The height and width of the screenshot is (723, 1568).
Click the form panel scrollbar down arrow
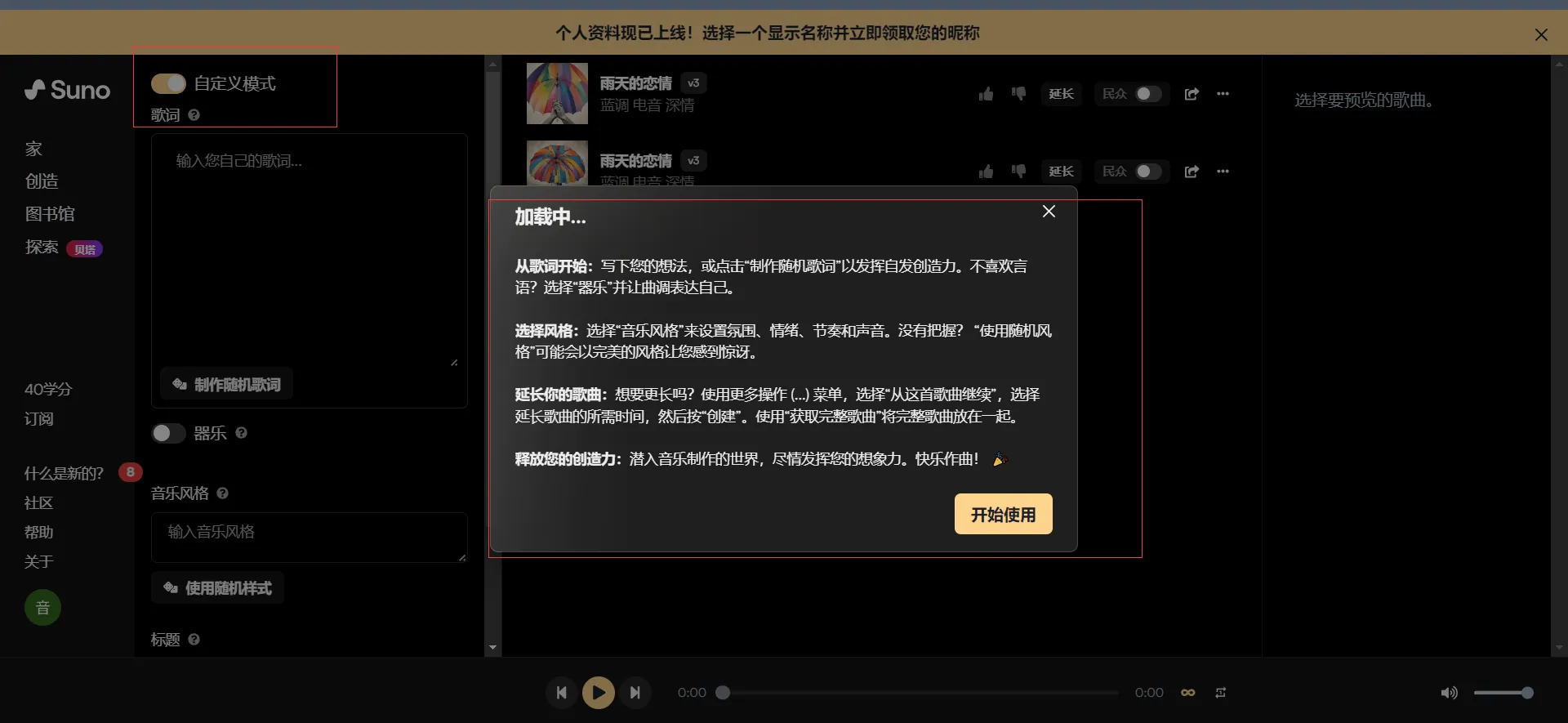click(x=492, y=648)
